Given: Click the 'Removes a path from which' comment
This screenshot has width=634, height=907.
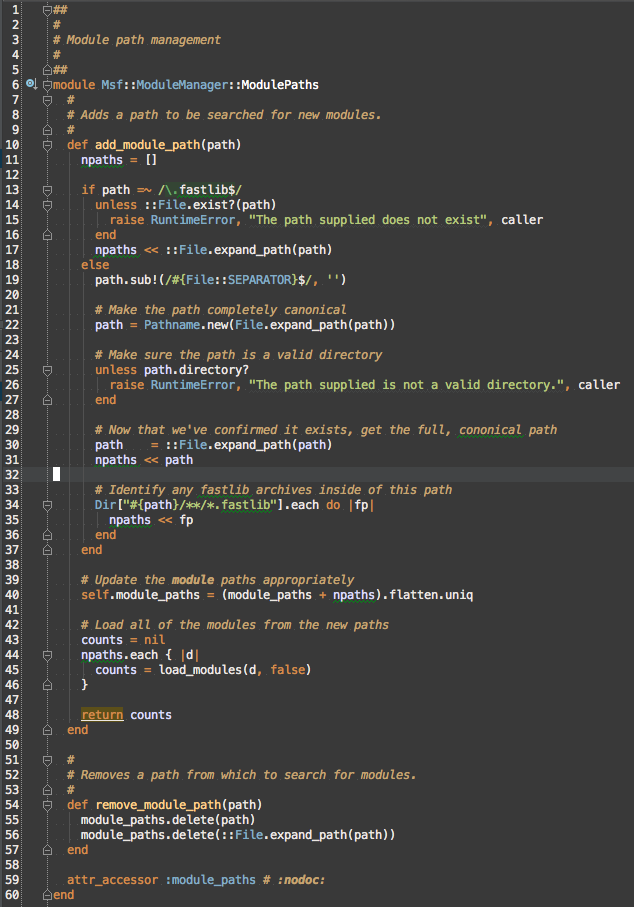Looking at the screenshot, I should 241,775.
